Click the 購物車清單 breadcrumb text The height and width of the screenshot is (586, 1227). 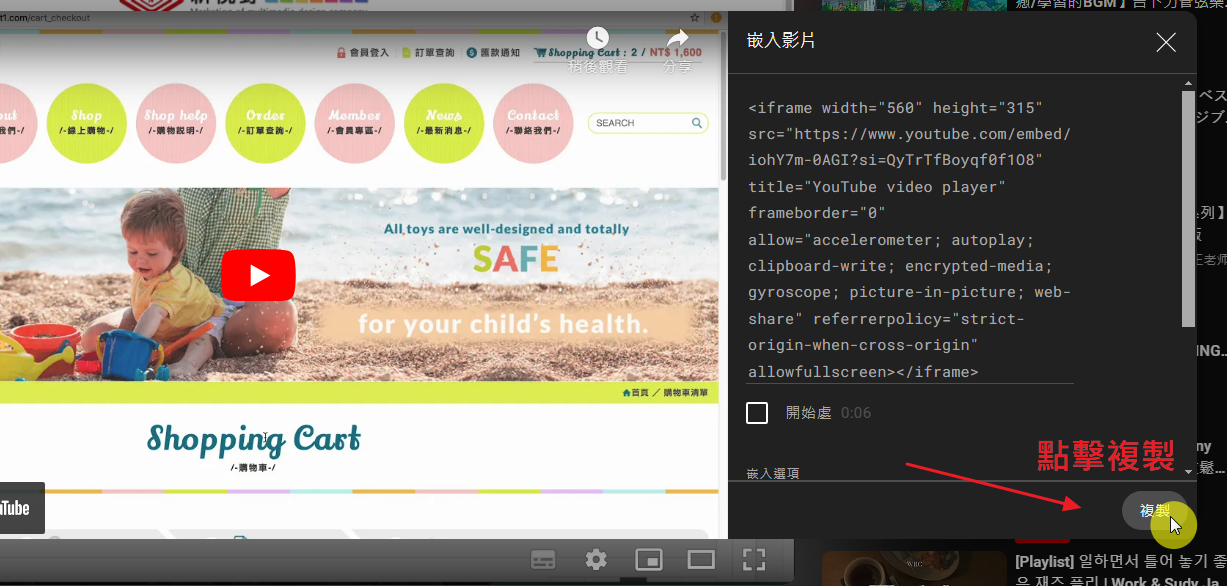(685, 393)
